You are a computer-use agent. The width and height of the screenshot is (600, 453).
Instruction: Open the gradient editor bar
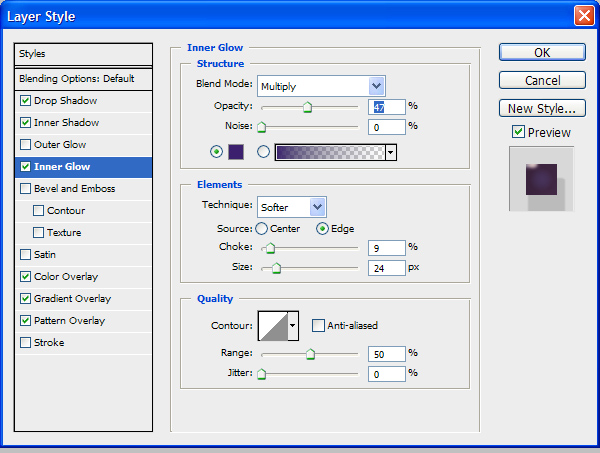pos(330,152)
